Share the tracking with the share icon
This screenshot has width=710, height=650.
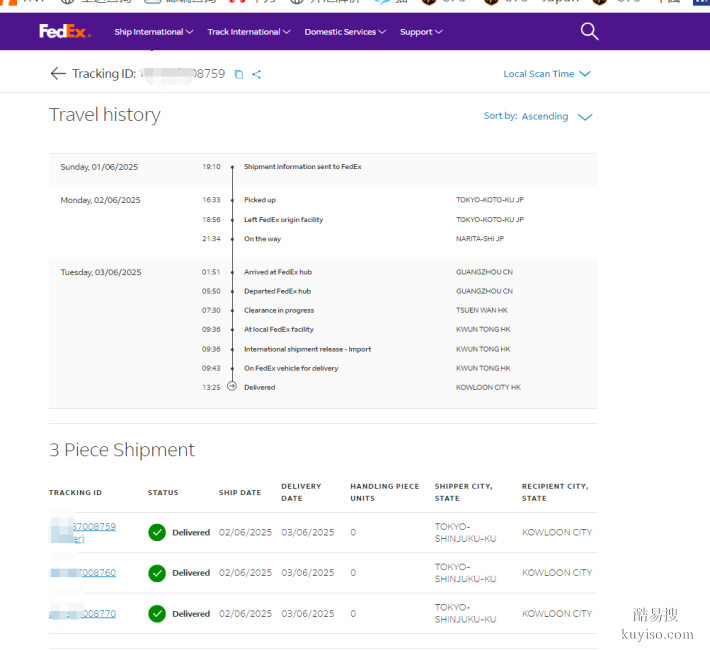(x=256, y=74)
